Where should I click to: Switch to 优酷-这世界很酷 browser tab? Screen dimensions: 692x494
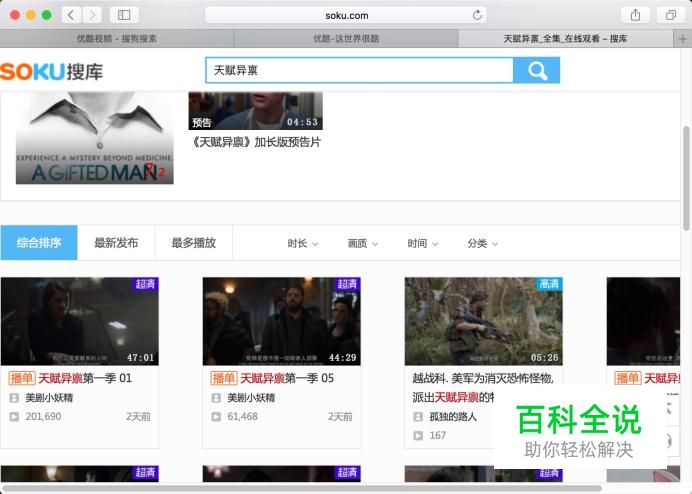click(x=346, y=39)
